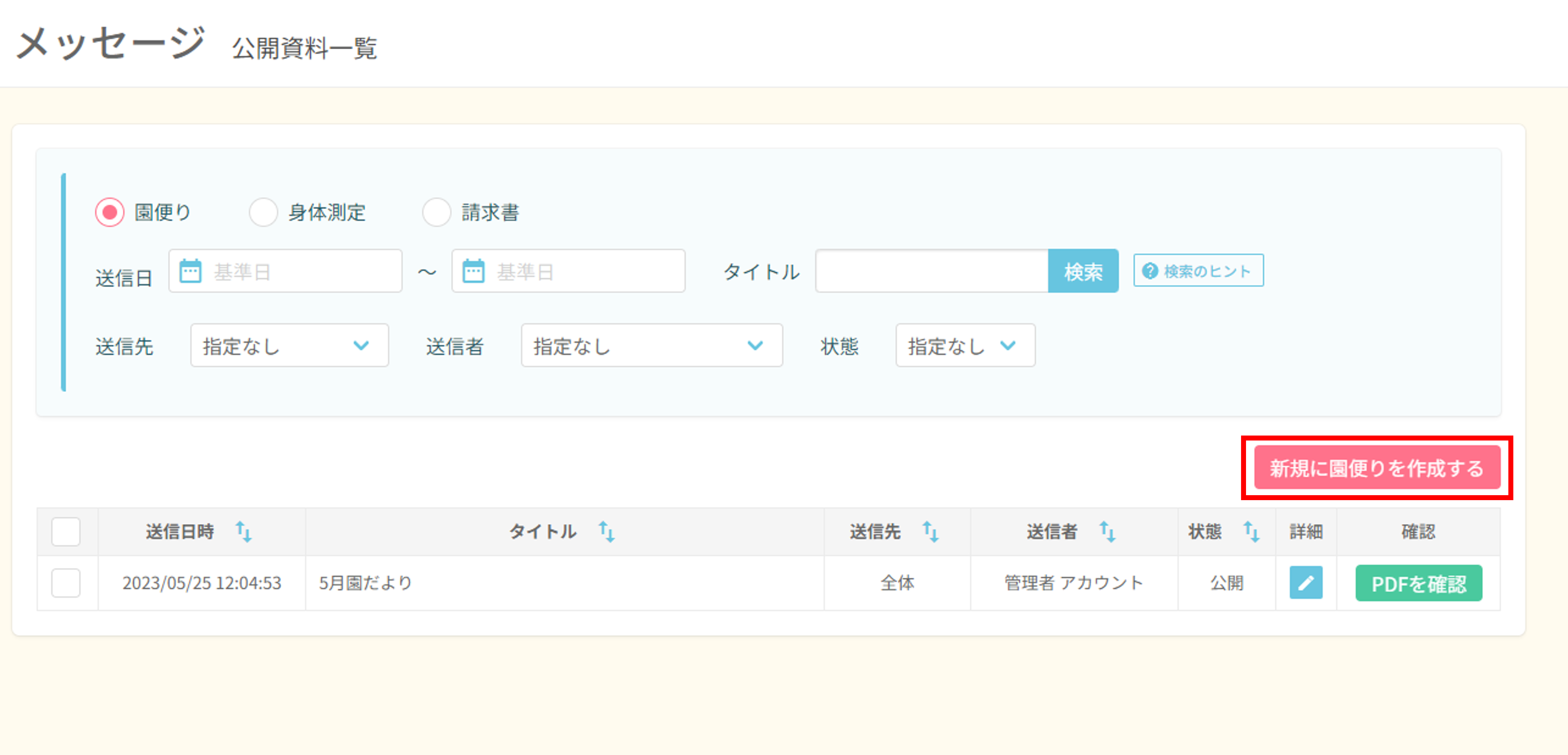Click the end 基準日 date input
This screenshot has height=755, width=1568.
click(x=569, y=271)
